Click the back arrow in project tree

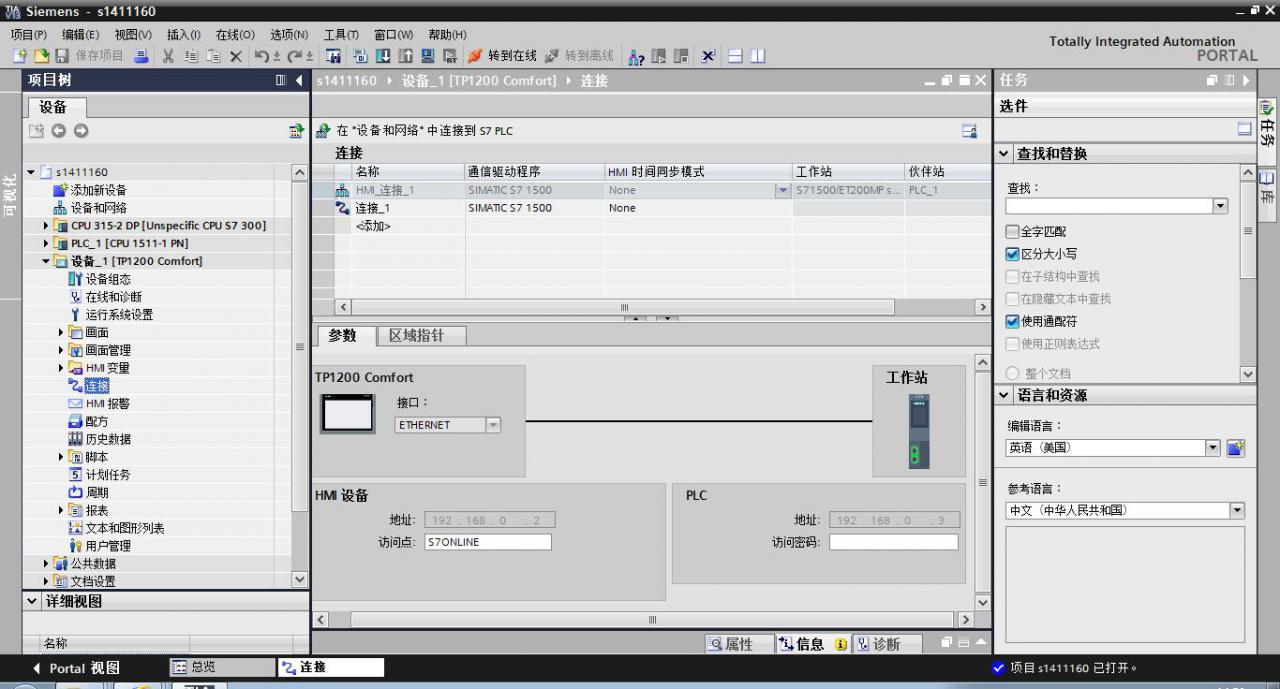coord(58,131)
